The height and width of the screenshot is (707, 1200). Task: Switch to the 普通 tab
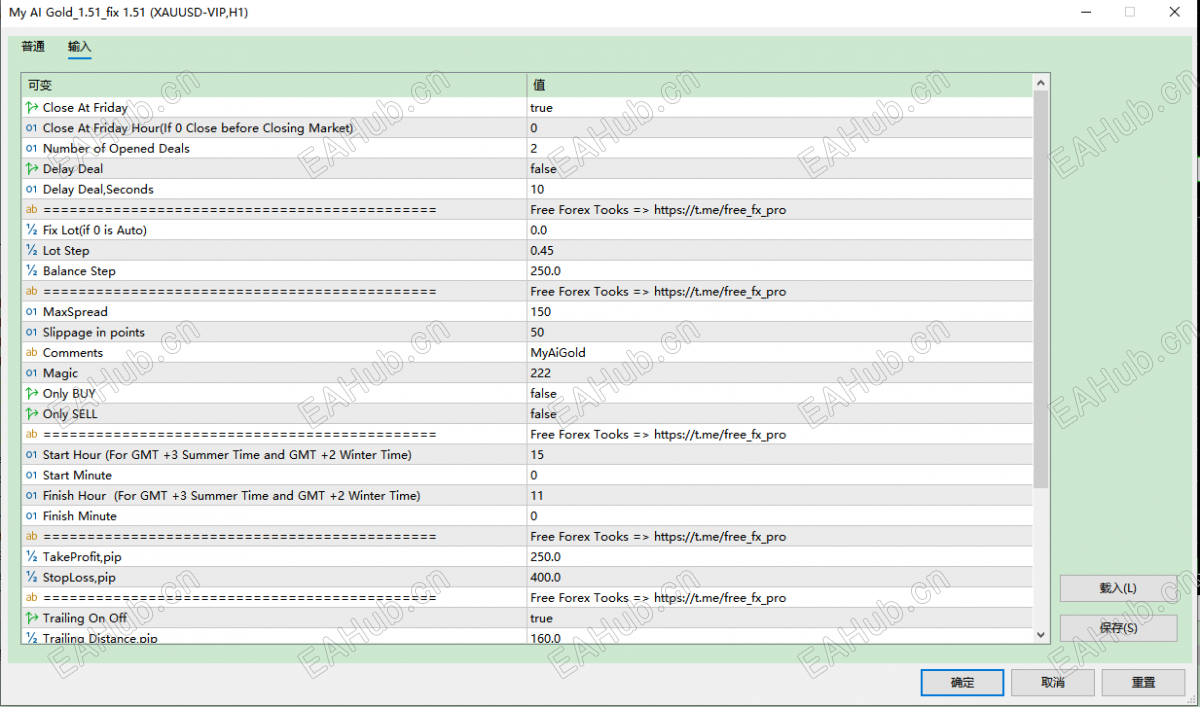[x=33, y=47]
